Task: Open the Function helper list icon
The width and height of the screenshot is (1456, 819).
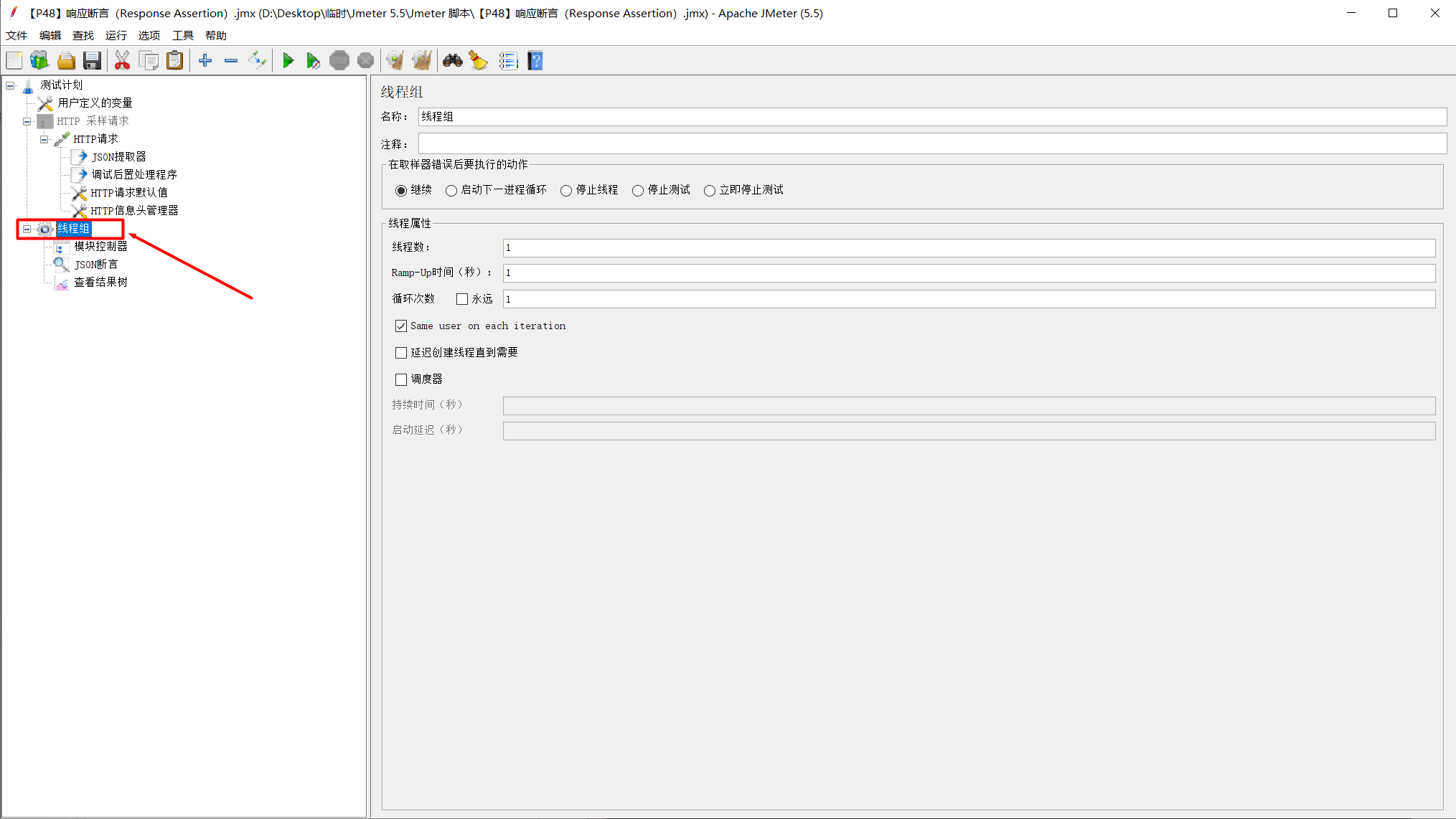Action: (x=508, y=61)
